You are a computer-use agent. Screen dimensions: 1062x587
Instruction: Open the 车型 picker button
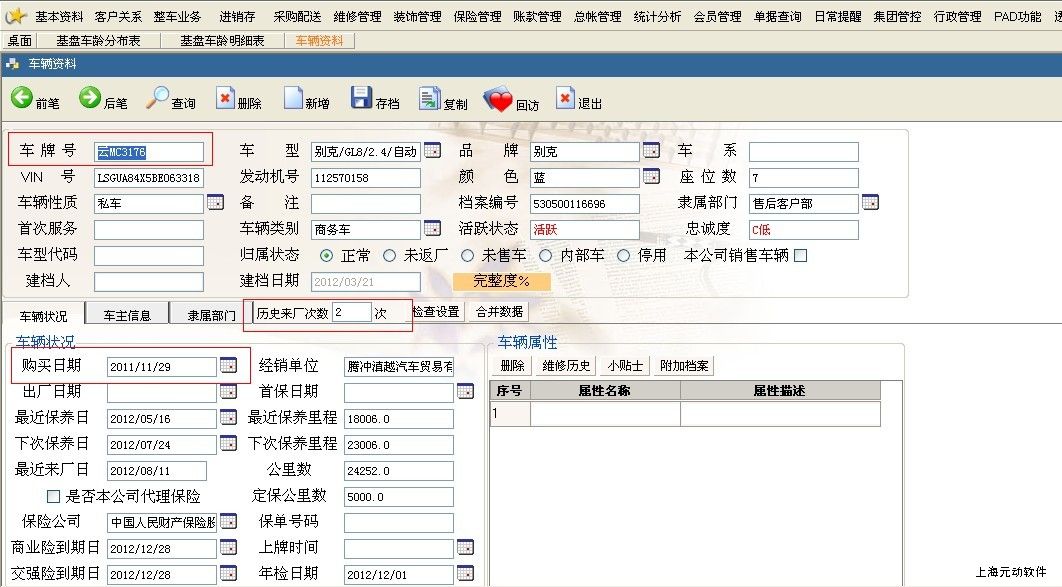coord(432,151)
